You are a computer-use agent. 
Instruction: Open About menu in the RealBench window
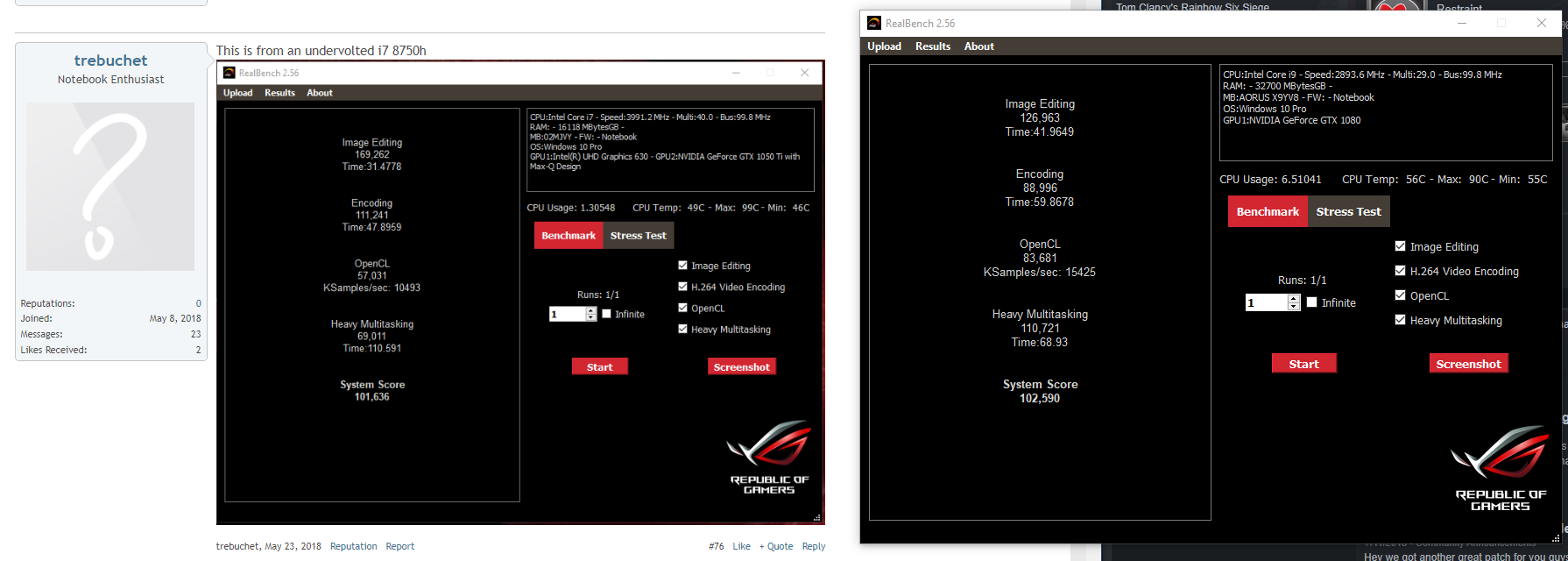(x=979, y=46)
